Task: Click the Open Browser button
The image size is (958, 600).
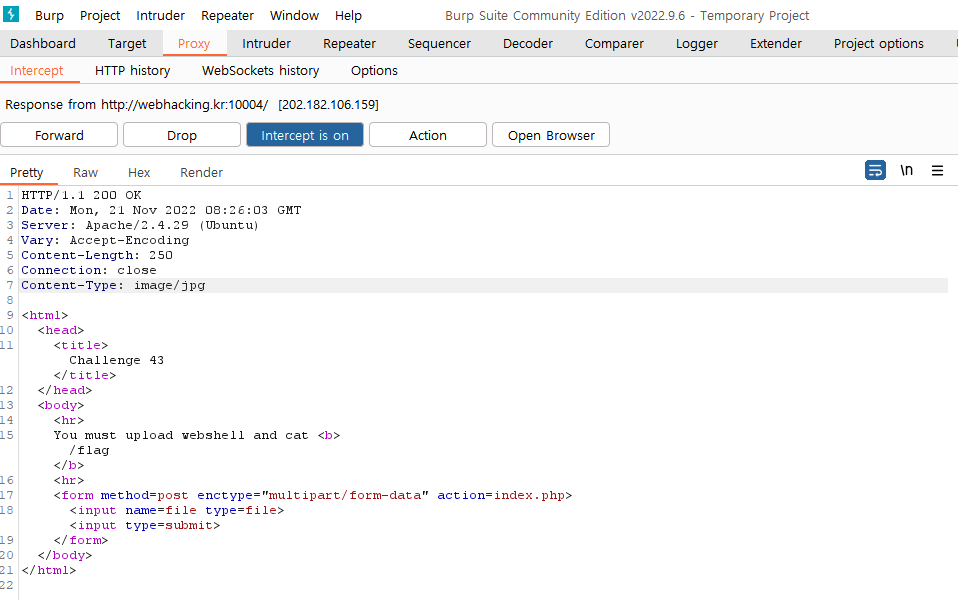Action: 551,135
